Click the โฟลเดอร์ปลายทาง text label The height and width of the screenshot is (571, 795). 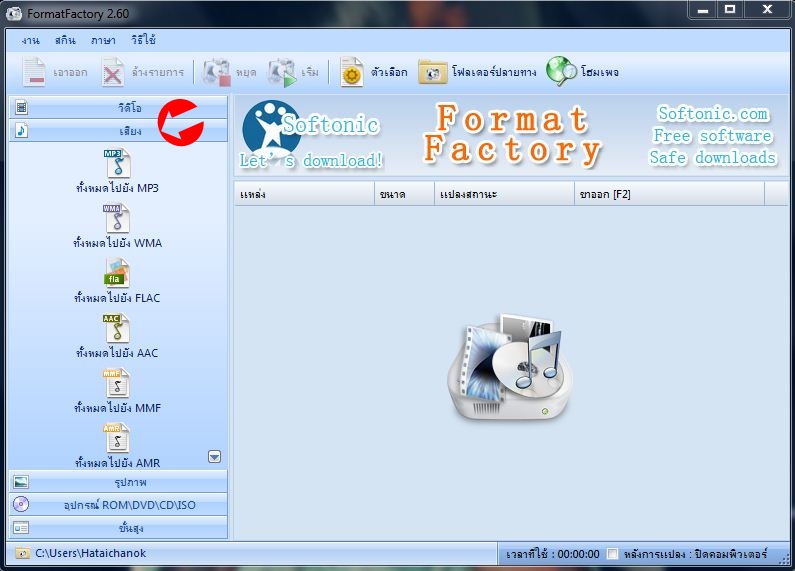(494, 72)
